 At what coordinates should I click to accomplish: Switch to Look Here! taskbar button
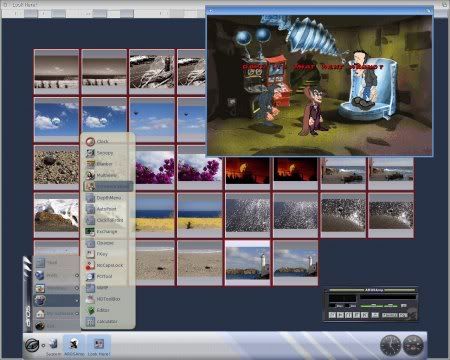pyautogui.click(x=99, y=346)
